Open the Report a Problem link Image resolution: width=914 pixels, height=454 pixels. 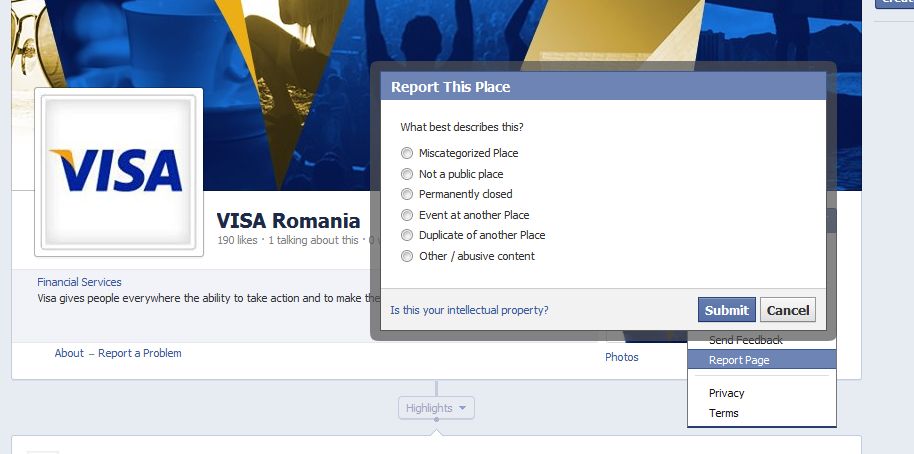tap(140, 353)
